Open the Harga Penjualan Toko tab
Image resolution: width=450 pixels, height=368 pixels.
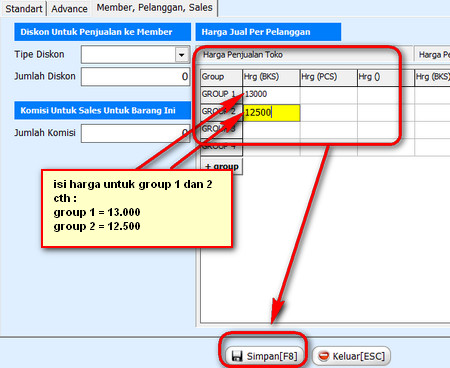coord(243,54)
